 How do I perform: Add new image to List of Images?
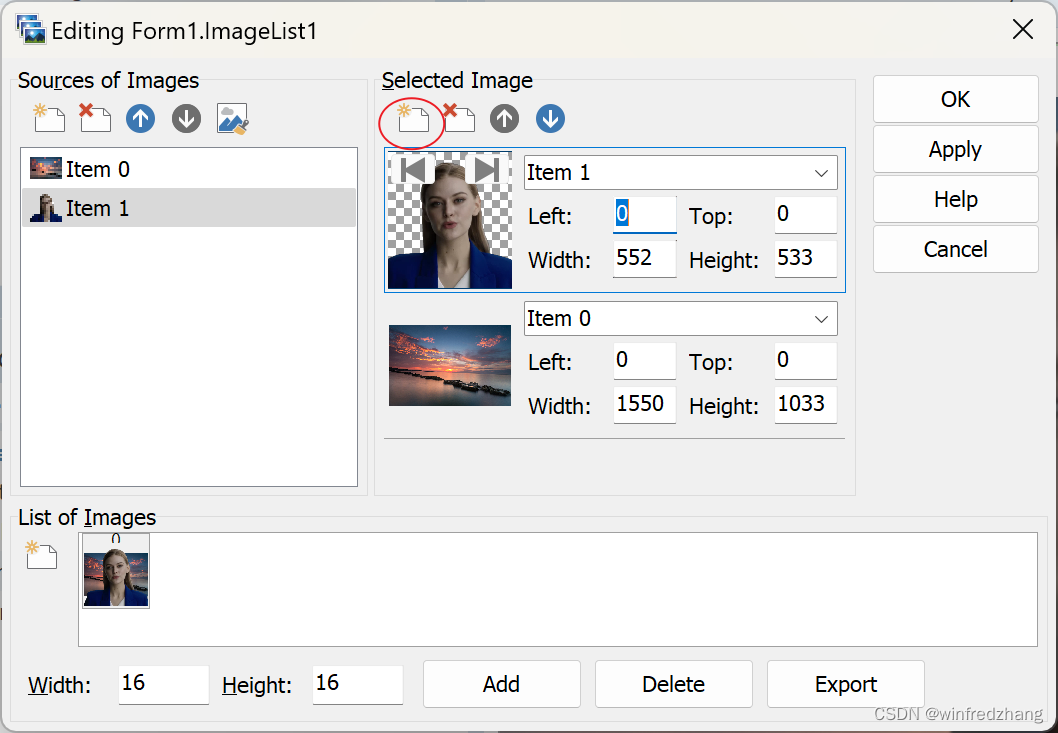[41, 554]
